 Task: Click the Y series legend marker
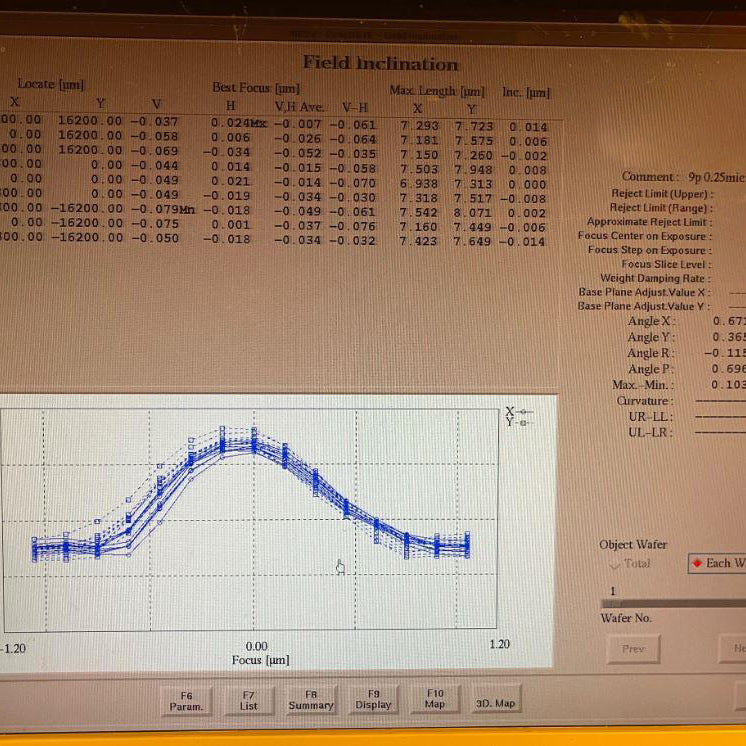519,422
